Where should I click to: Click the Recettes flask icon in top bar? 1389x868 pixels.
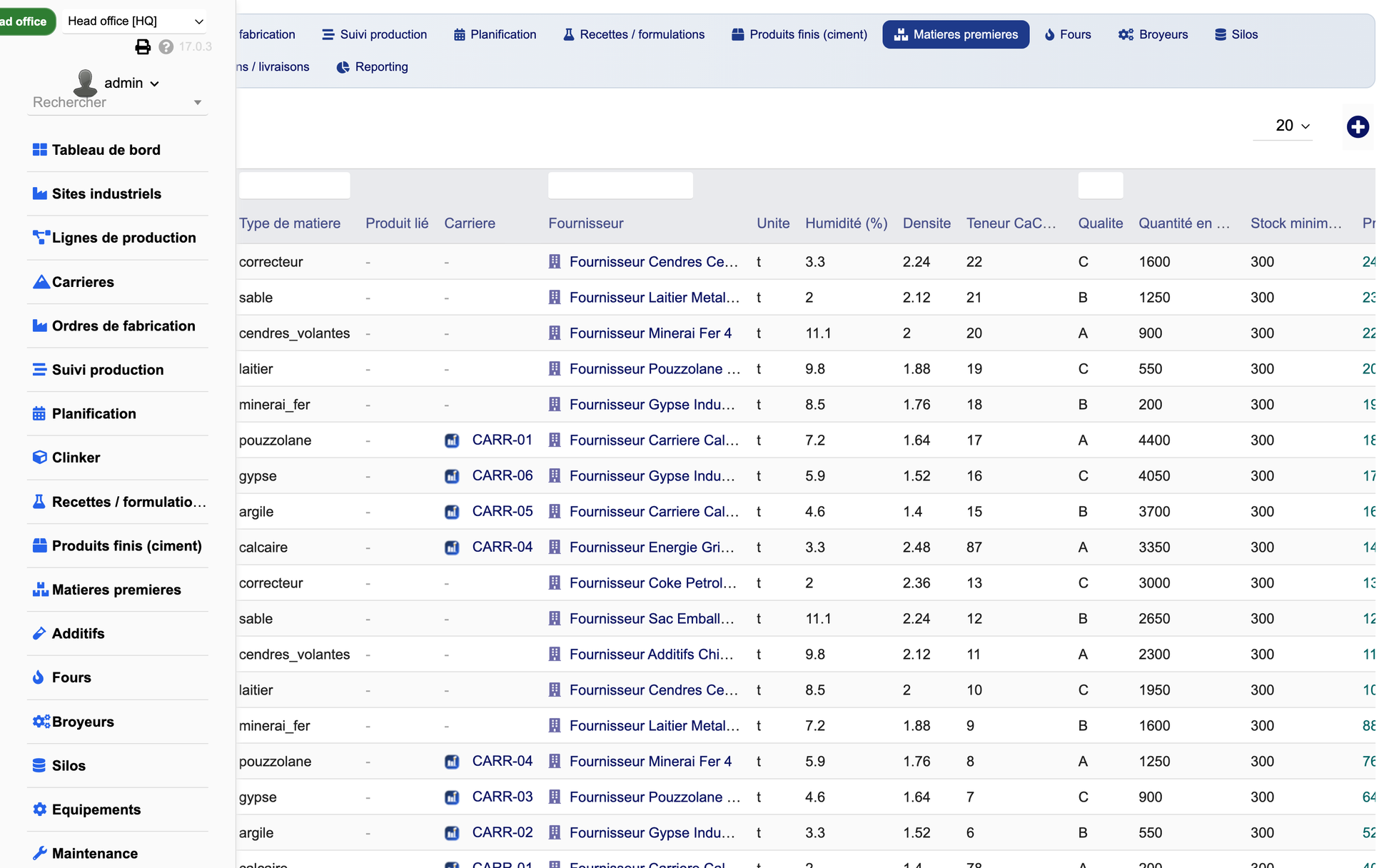coord(569,34)
